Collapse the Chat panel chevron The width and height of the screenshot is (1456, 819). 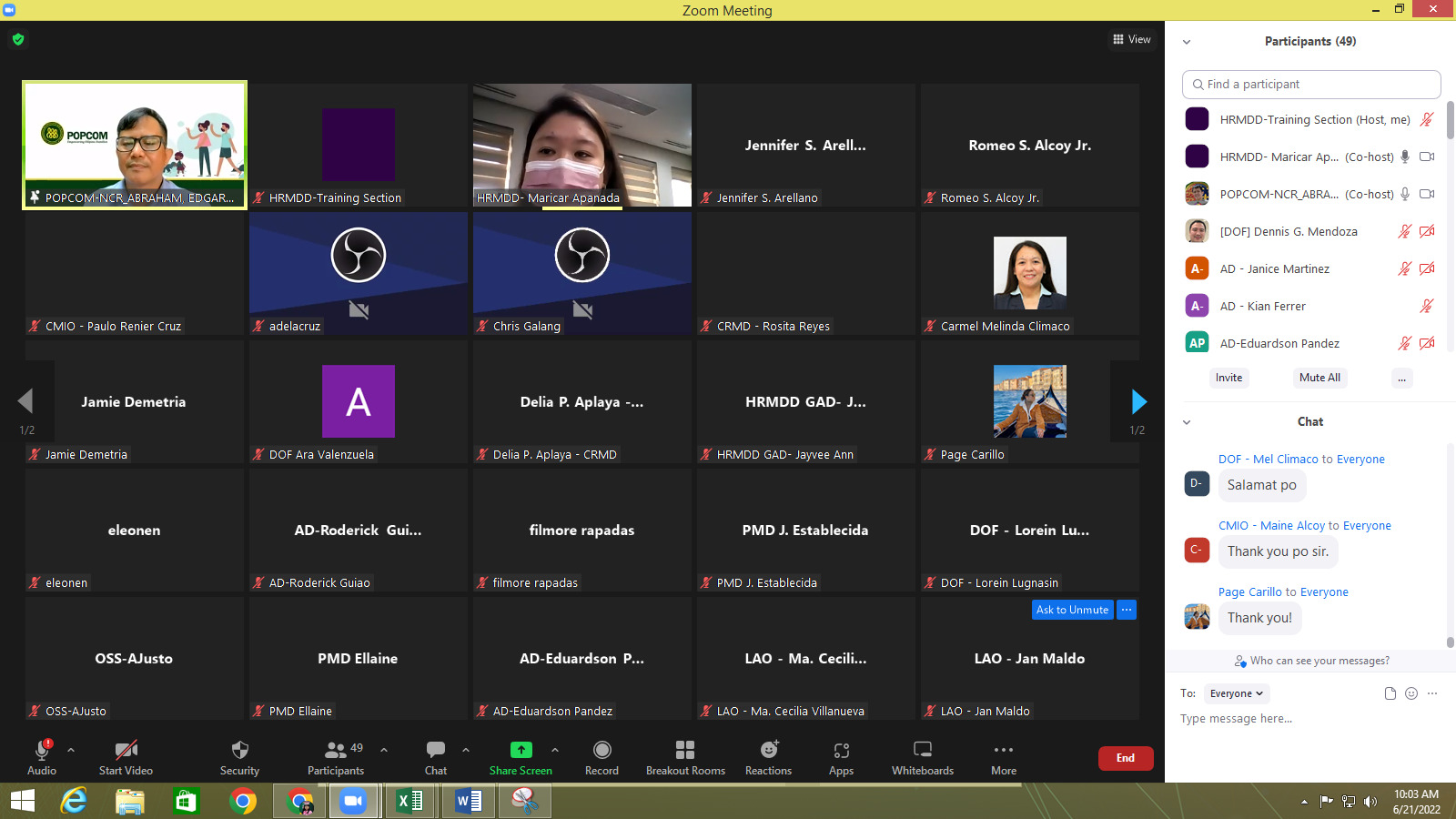[1187, 422]
